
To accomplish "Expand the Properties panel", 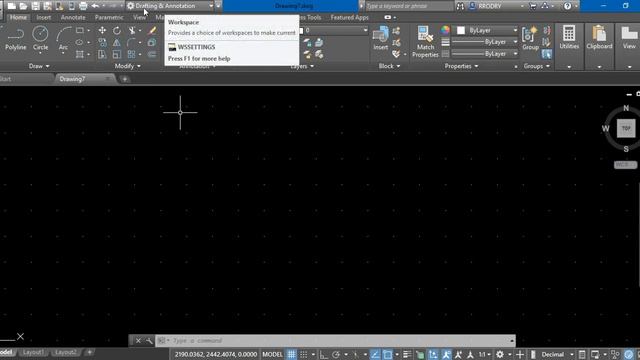I will 461,66.
